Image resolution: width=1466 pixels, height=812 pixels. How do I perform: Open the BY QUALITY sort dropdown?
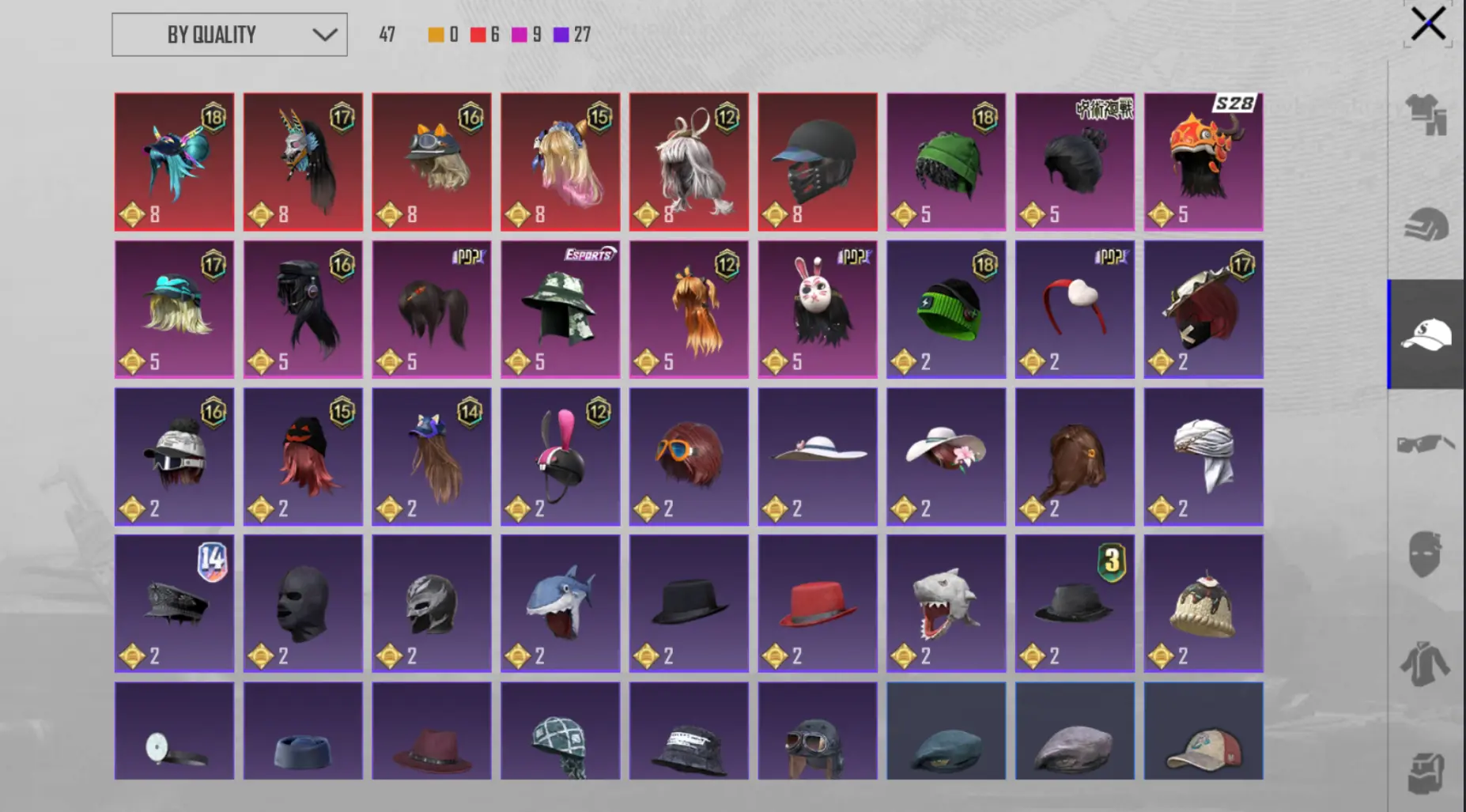point(229,35)
